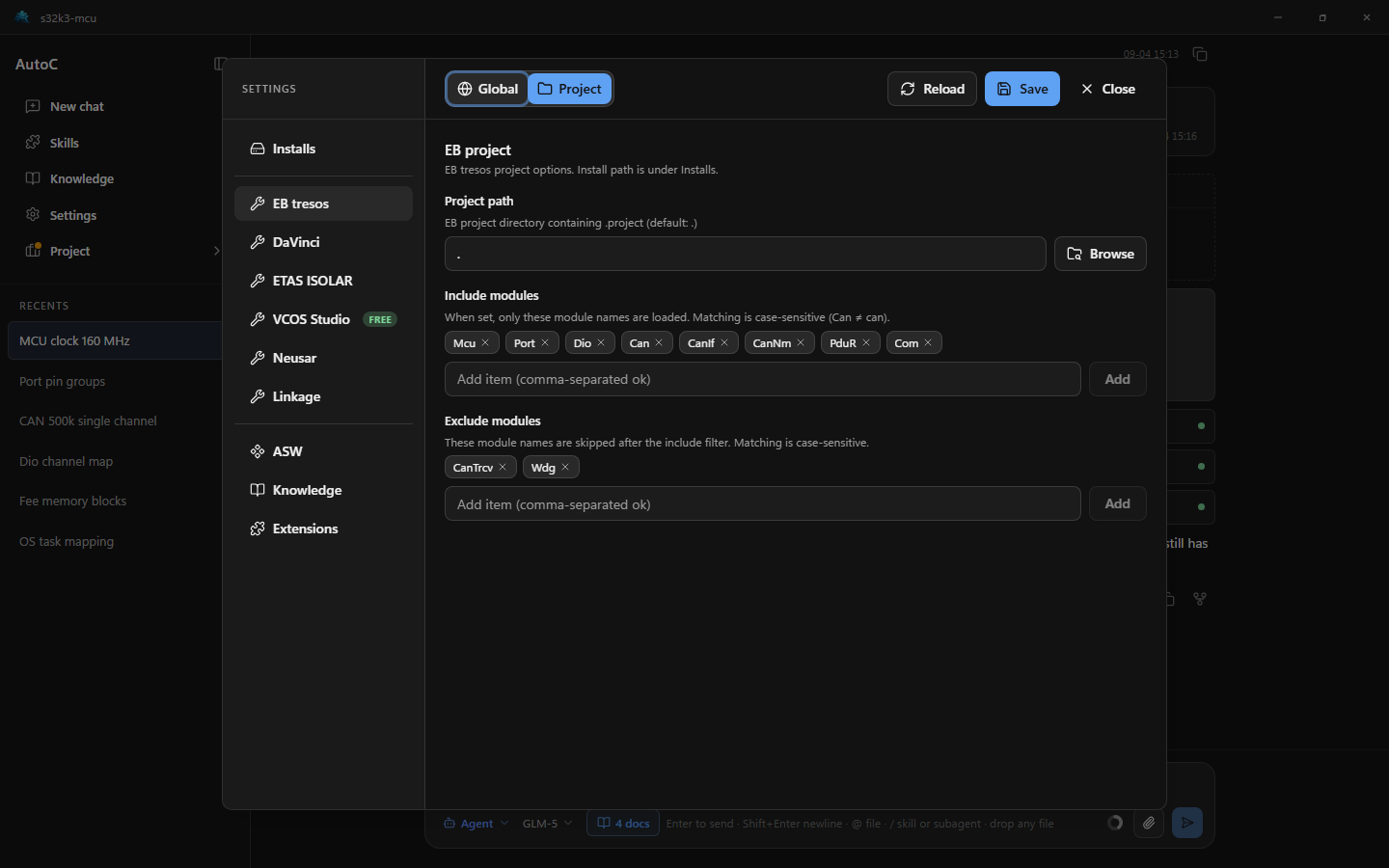
Task: Remove the Com include module chip
Action: pos(928,342)
